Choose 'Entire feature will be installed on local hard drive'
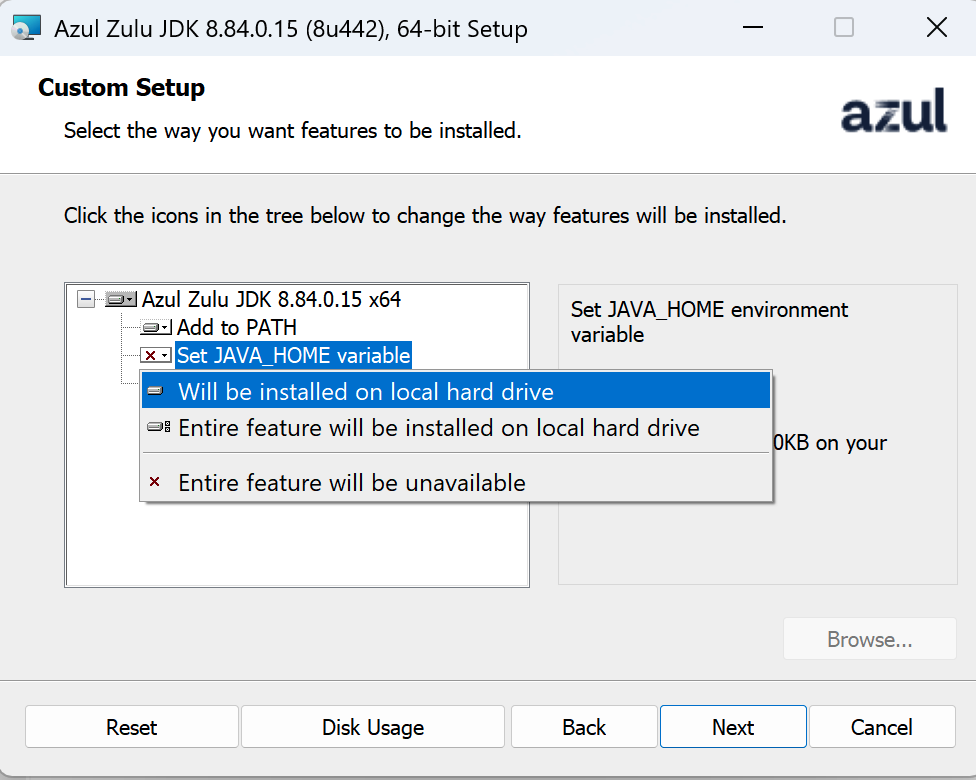 (438, 428)
